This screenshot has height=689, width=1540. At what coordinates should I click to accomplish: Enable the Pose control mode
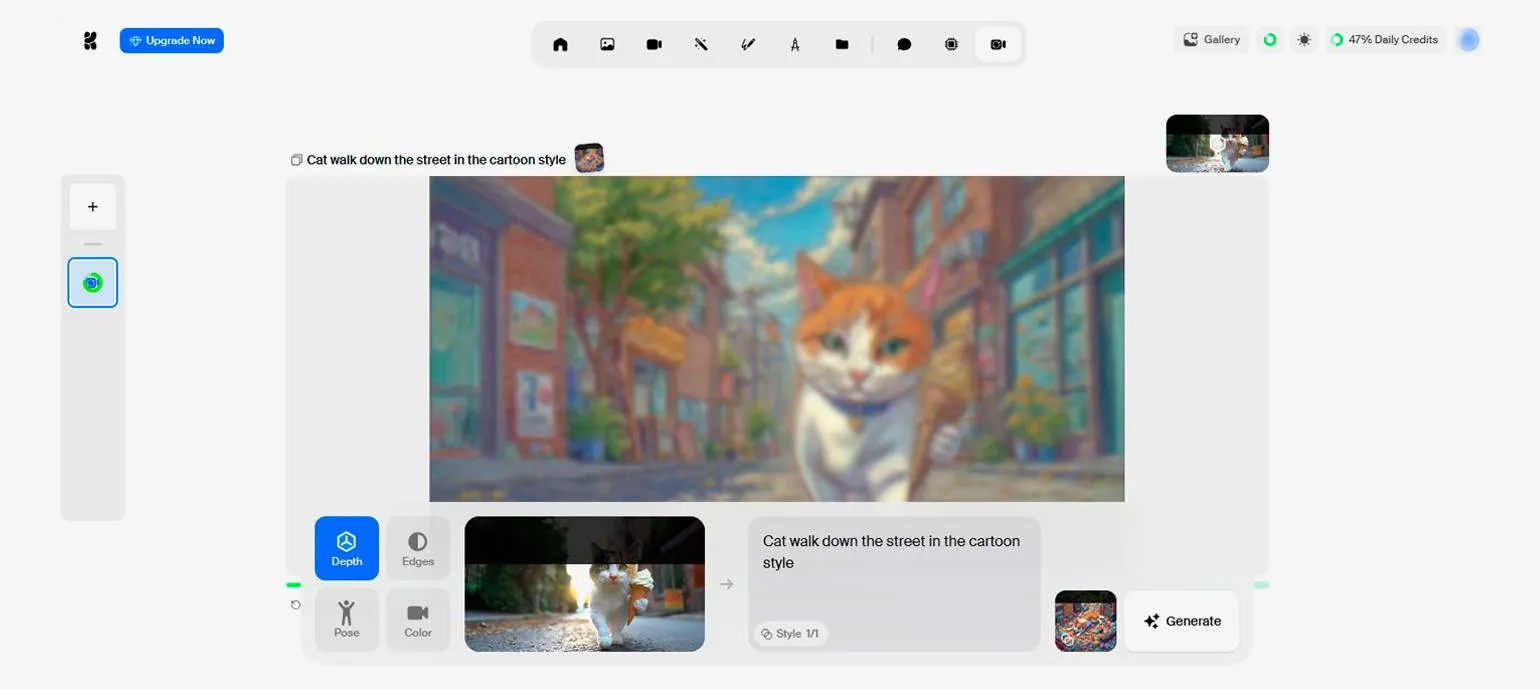(347, 619)
